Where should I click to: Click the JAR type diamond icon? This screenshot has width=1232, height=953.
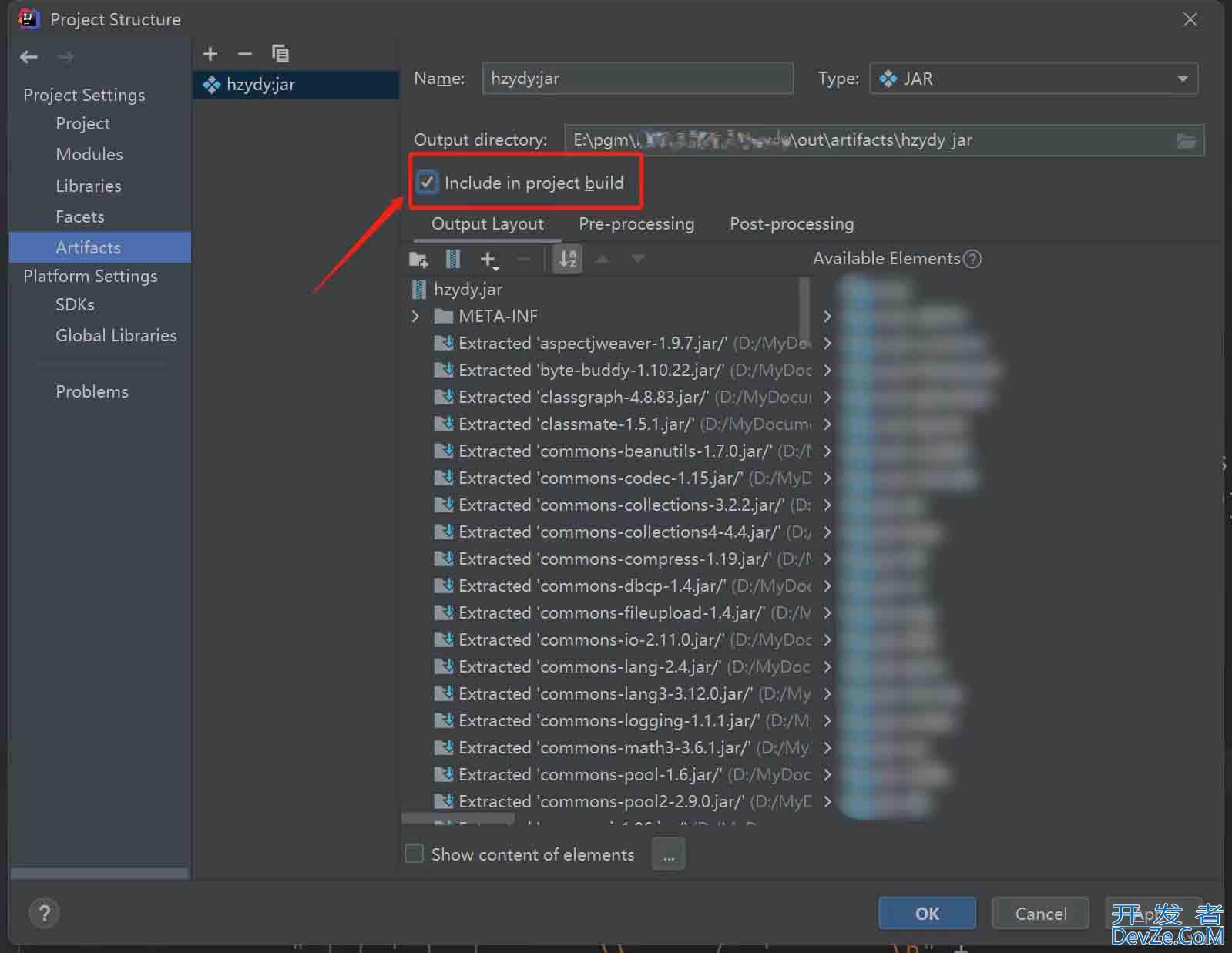click(x=888, y=79)
